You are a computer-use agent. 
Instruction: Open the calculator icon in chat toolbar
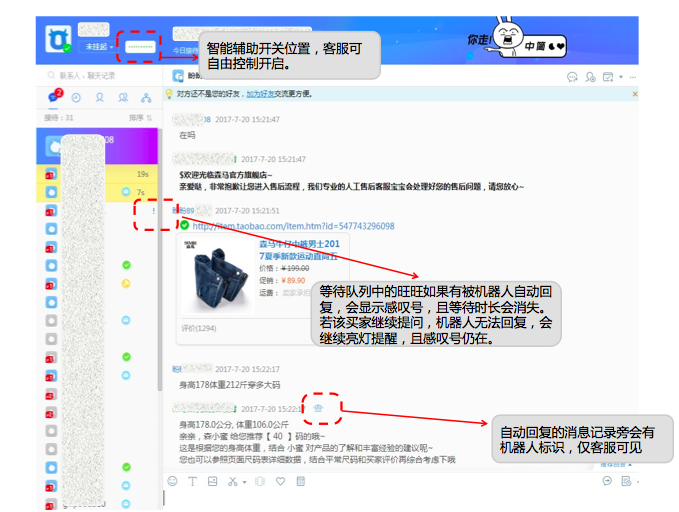[301, 481]
